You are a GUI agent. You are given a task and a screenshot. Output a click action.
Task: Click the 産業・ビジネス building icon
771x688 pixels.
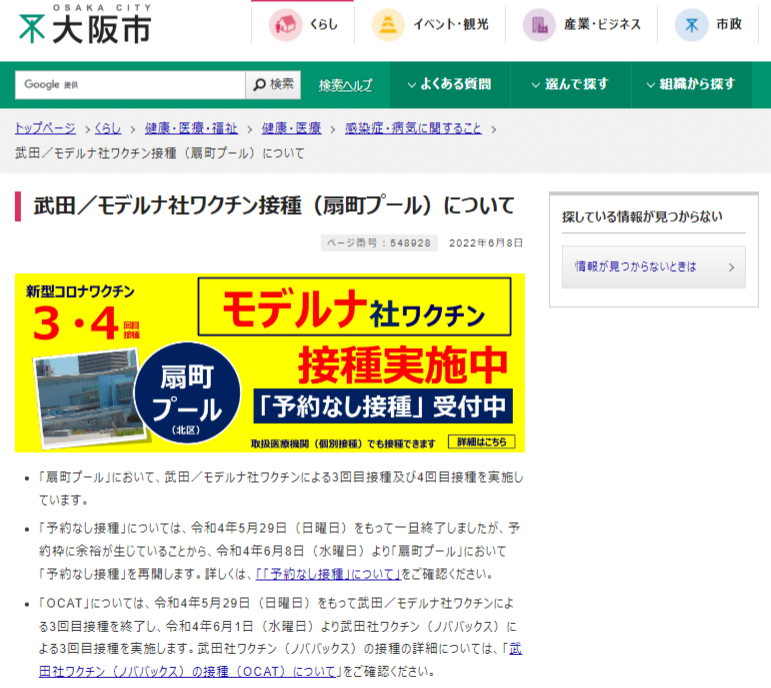coord(540,25)
